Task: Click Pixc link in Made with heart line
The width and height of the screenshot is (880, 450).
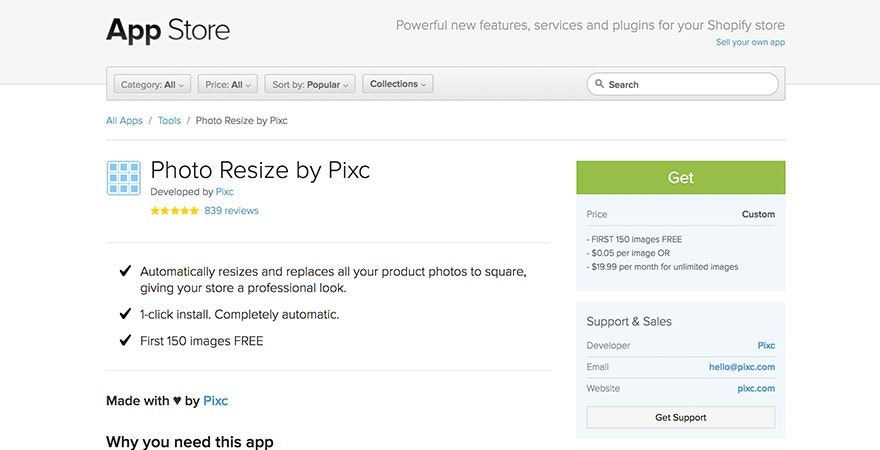Action: click(x=216, y=401)
